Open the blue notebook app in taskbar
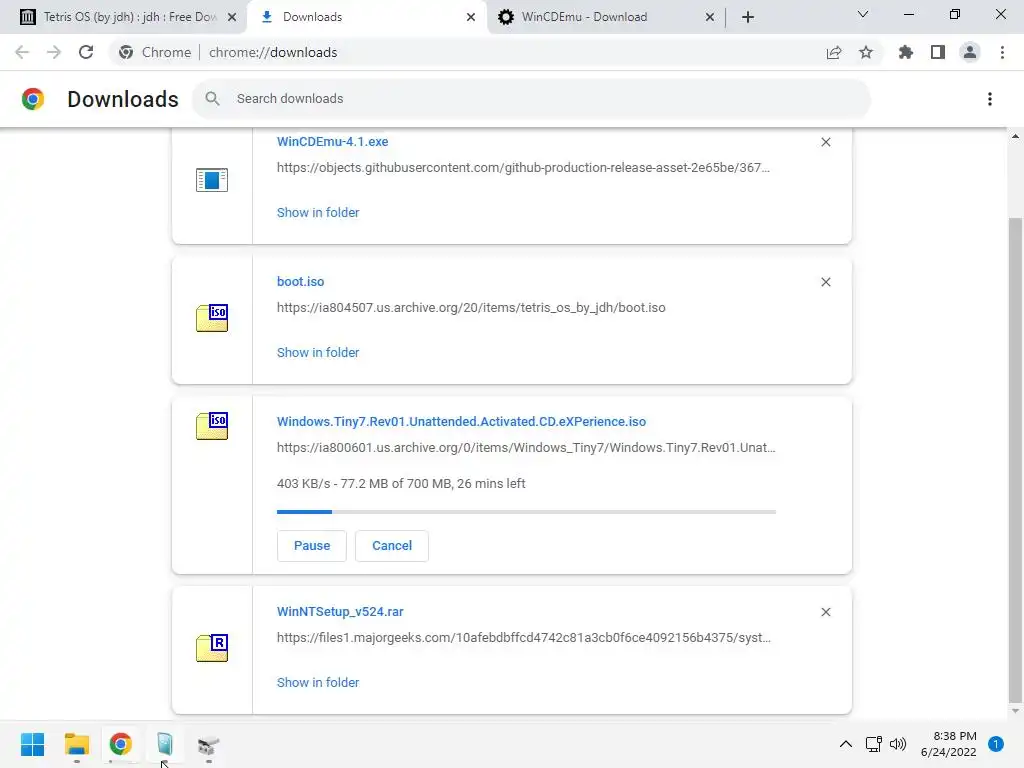This screenshot has height=768, width=1024. tap(165, 744)
